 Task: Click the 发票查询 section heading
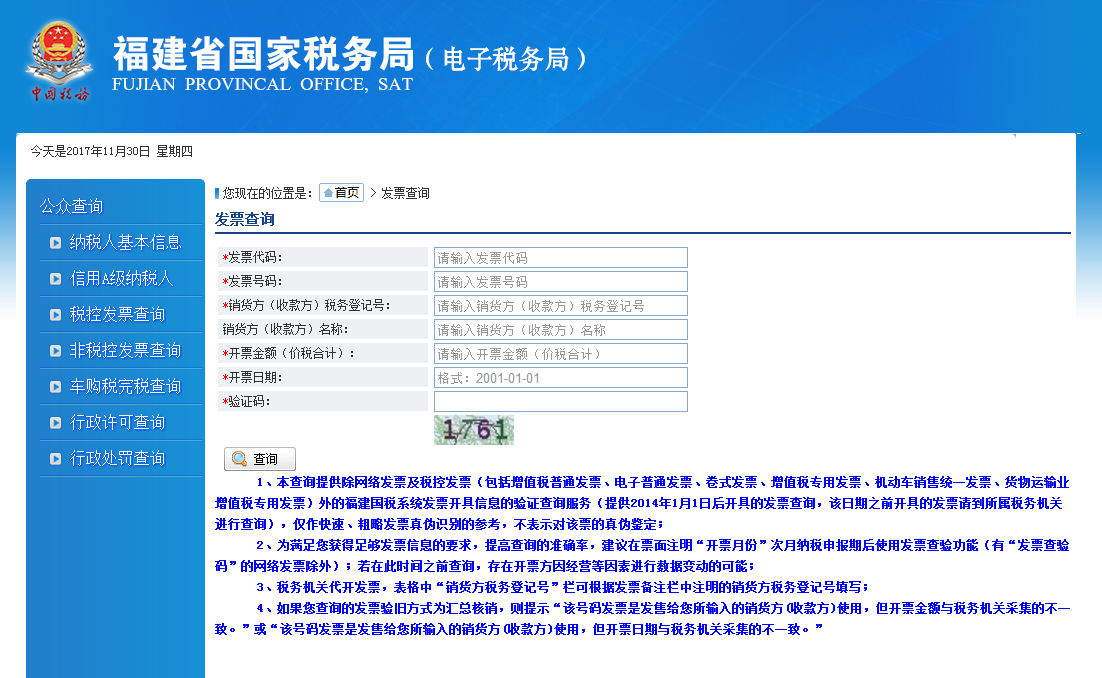(x=245, y=219)
